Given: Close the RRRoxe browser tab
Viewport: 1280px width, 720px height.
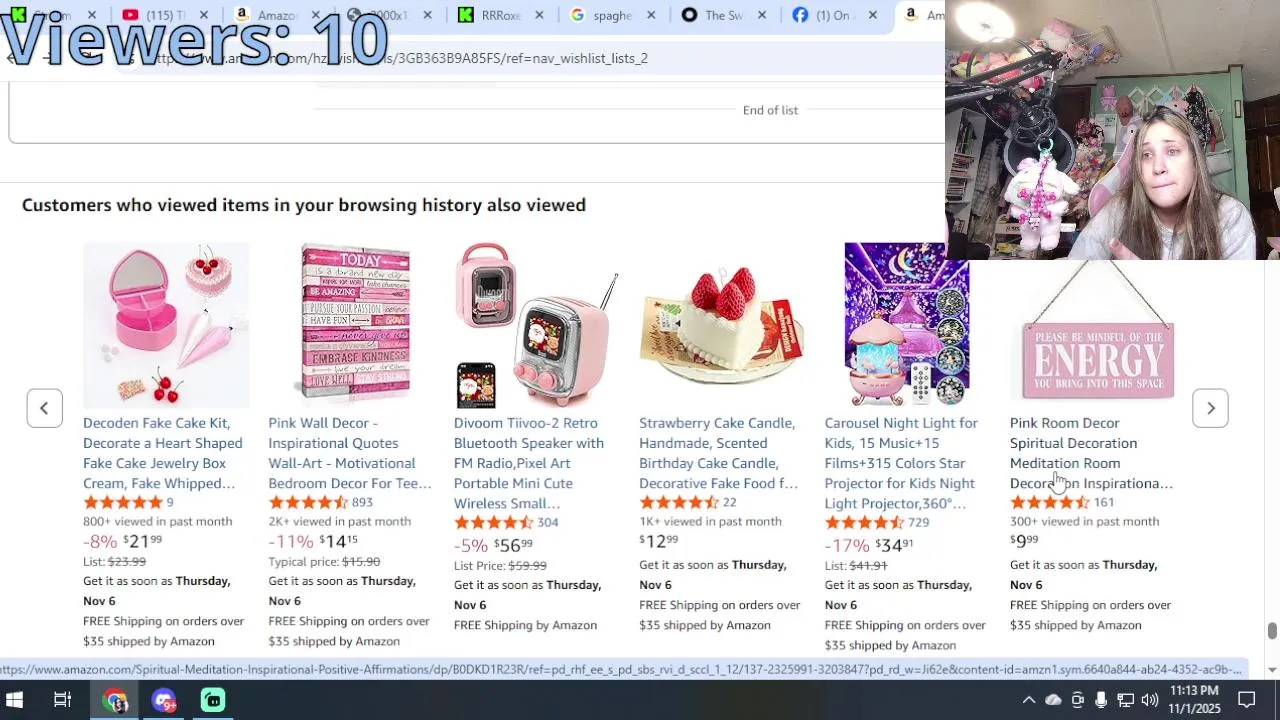Looking at the screenshot, I should coord(541,15).
